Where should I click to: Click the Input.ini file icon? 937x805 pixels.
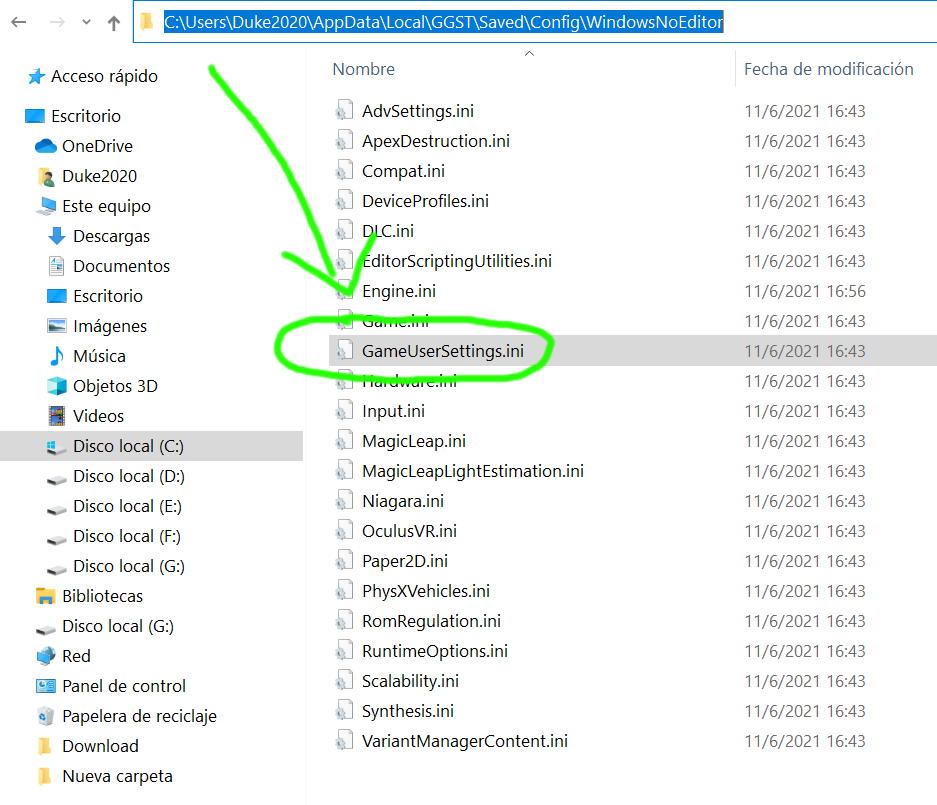coord(345,411)
